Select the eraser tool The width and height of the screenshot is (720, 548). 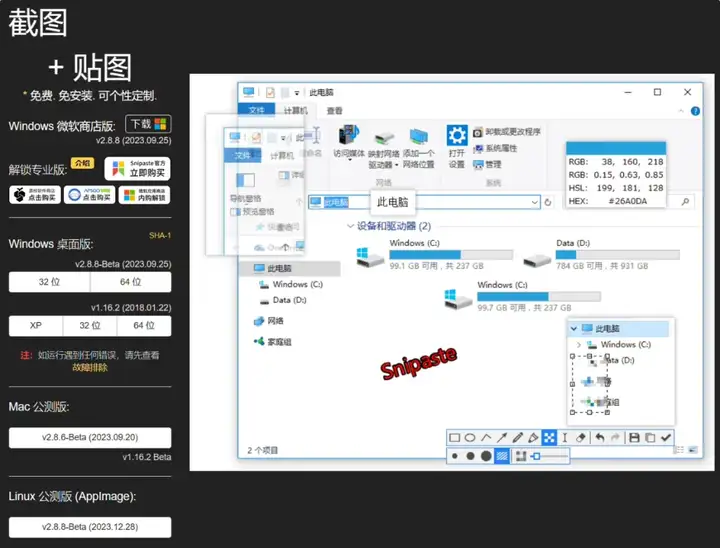point(580,438)
